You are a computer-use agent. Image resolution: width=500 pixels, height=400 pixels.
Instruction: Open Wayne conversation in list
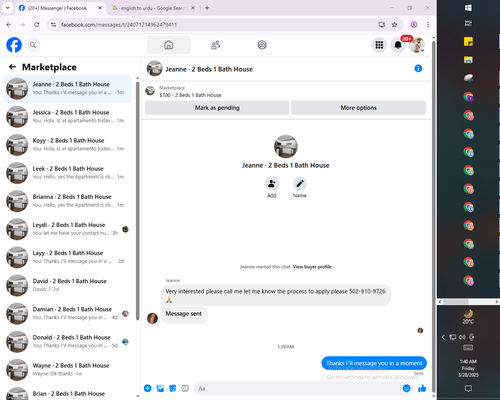click(67, 370)
